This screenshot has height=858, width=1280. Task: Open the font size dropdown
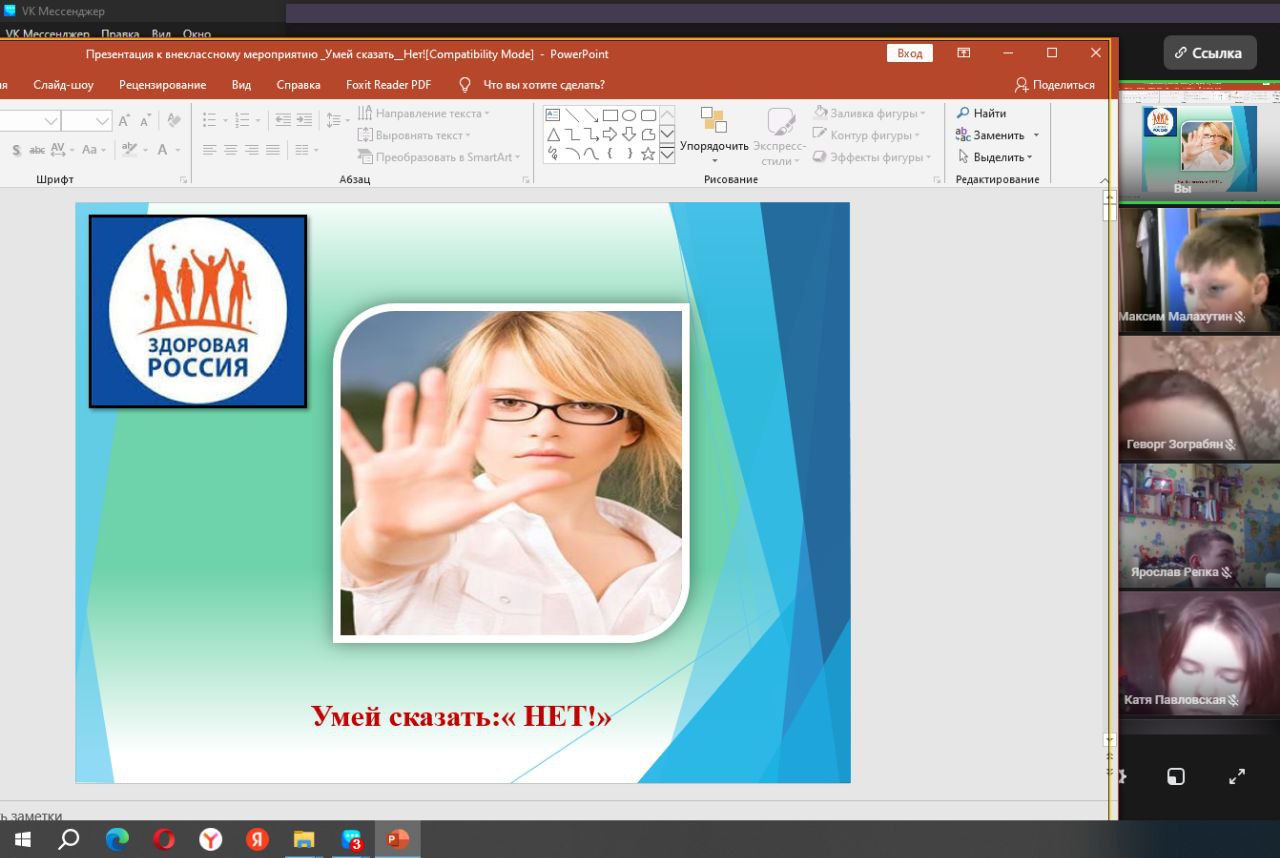[x=103, y=121]
